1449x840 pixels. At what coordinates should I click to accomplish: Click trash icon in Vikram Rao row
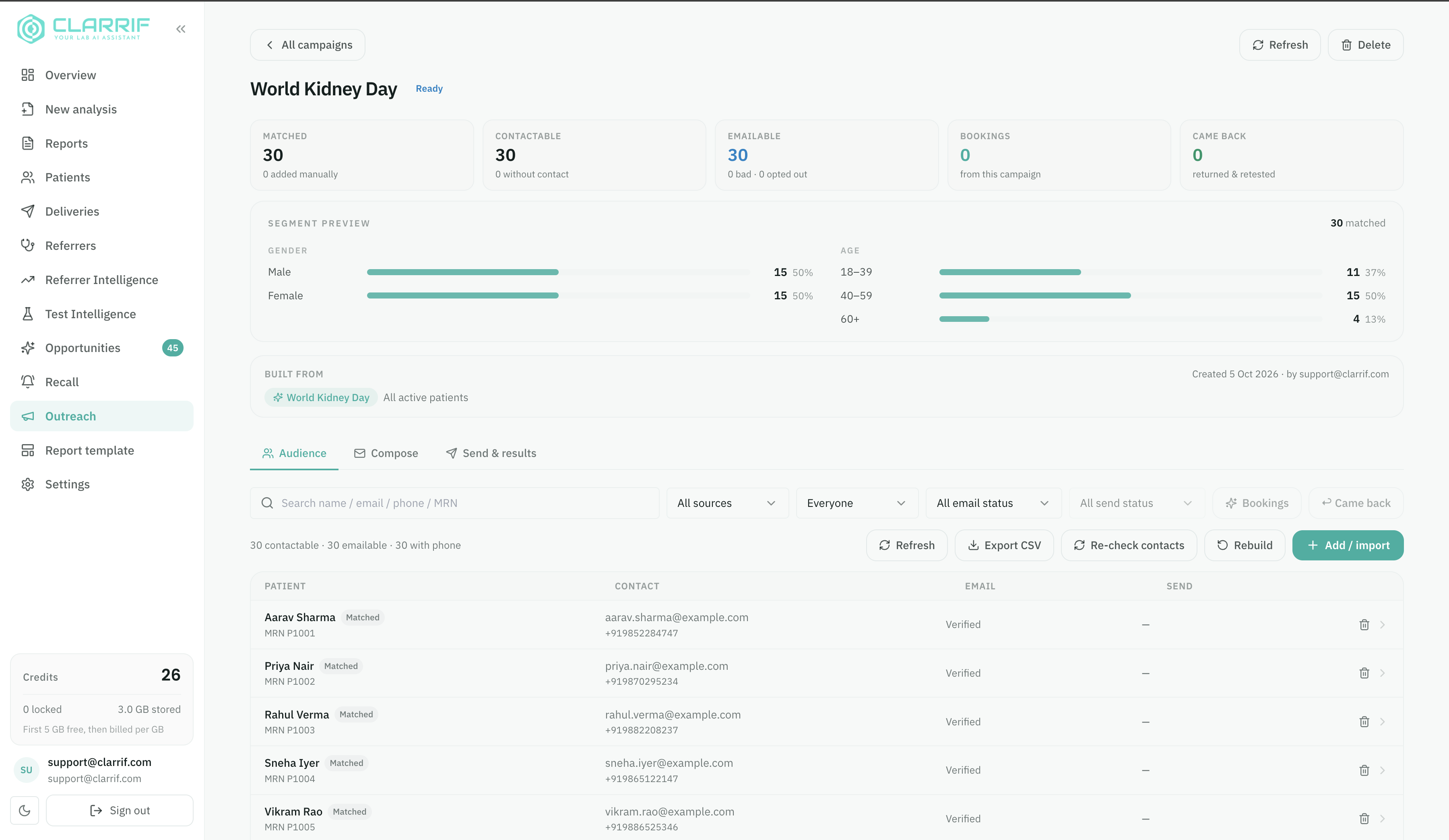click(1364, 819)
